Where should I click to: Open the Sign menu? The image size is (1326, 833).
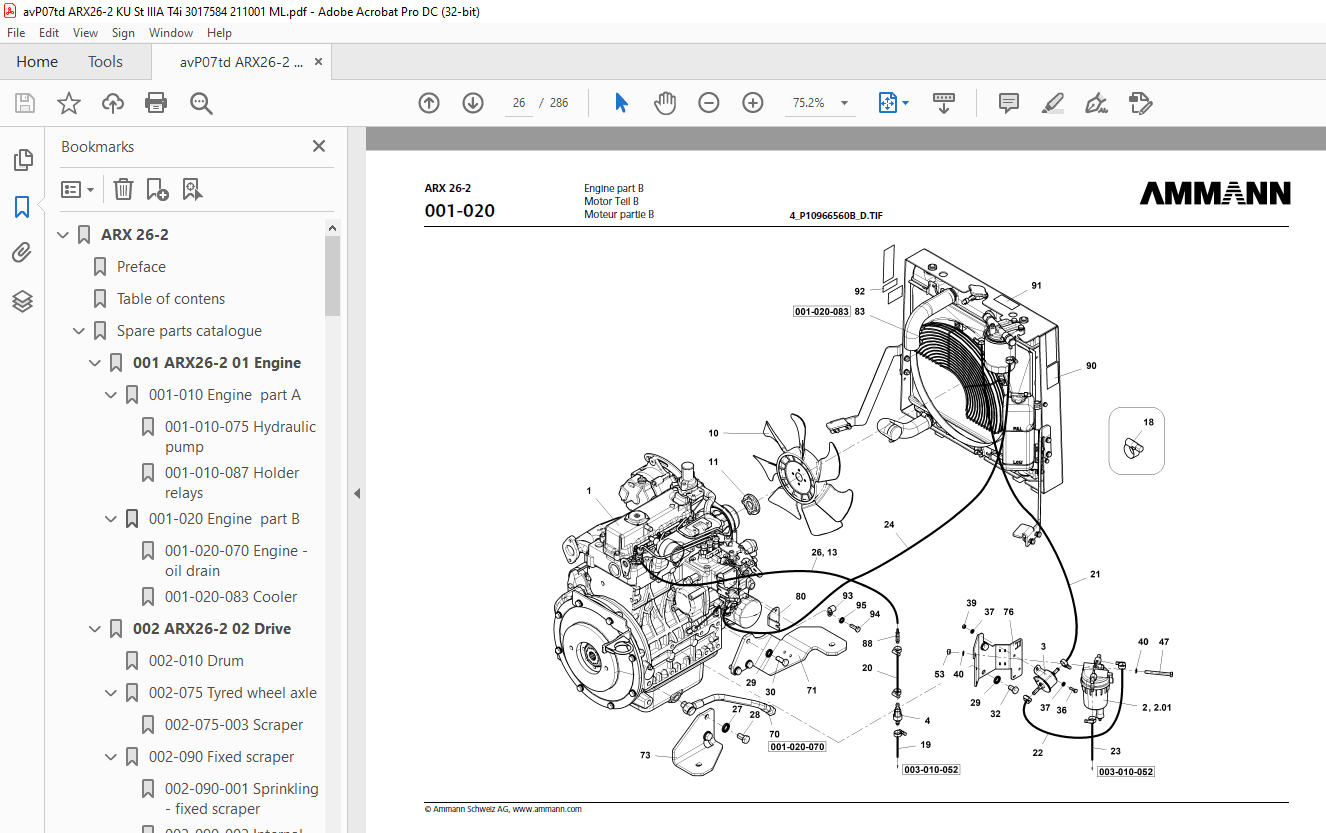(123, 32)
